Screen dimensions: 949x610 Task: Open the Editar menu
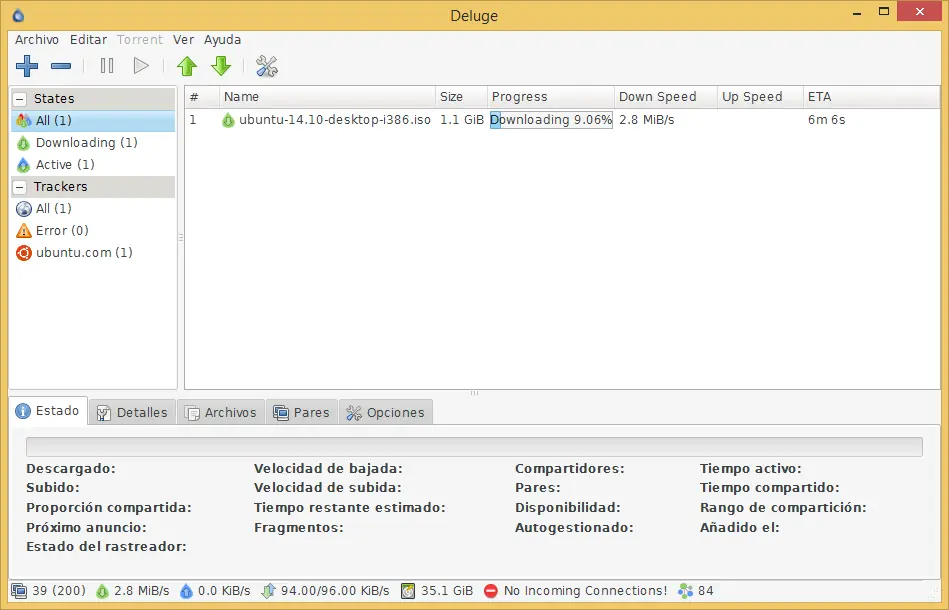point(88,39)
